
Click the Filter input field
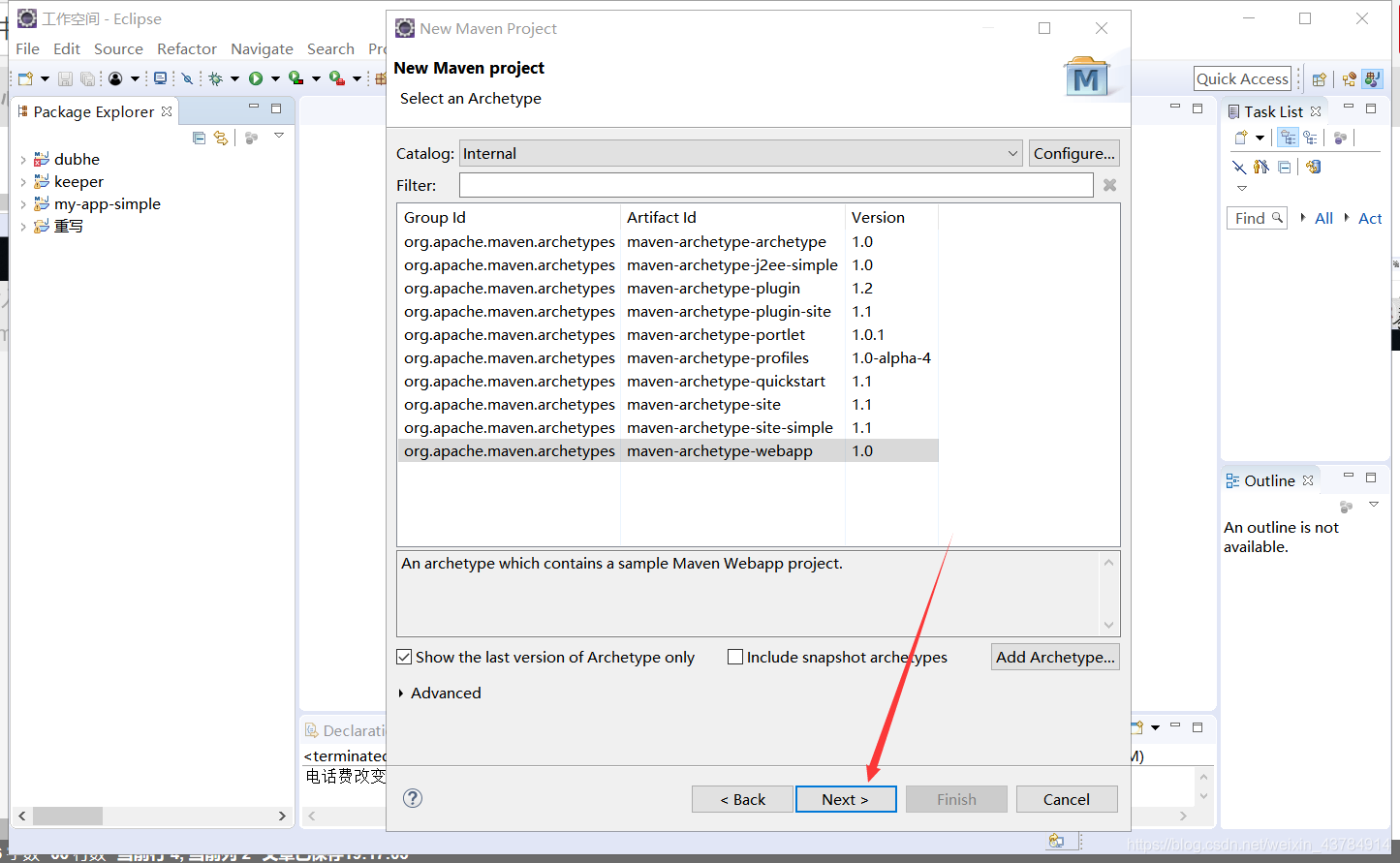[x=776, y=185]
